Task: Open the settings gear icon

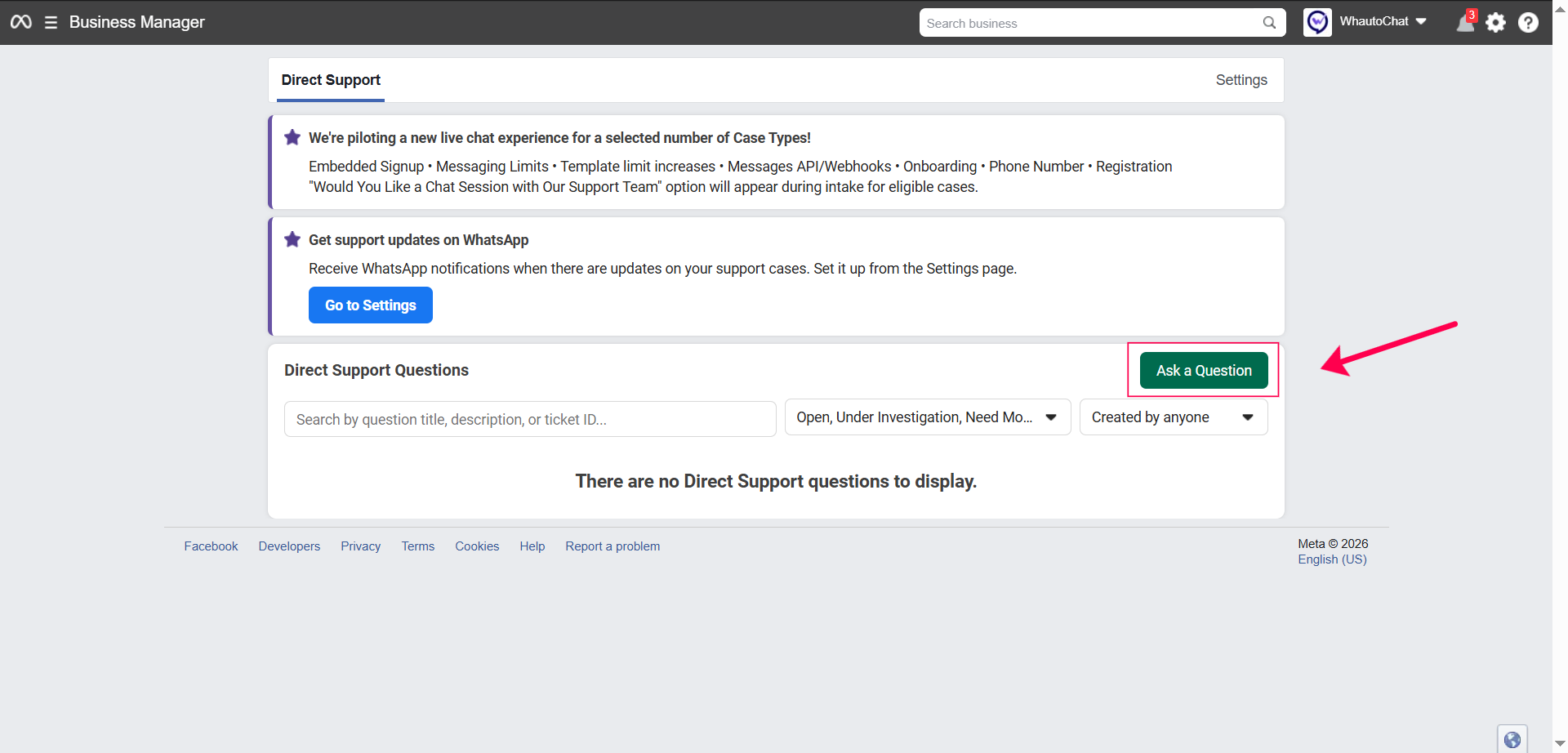Action: 1495,22
